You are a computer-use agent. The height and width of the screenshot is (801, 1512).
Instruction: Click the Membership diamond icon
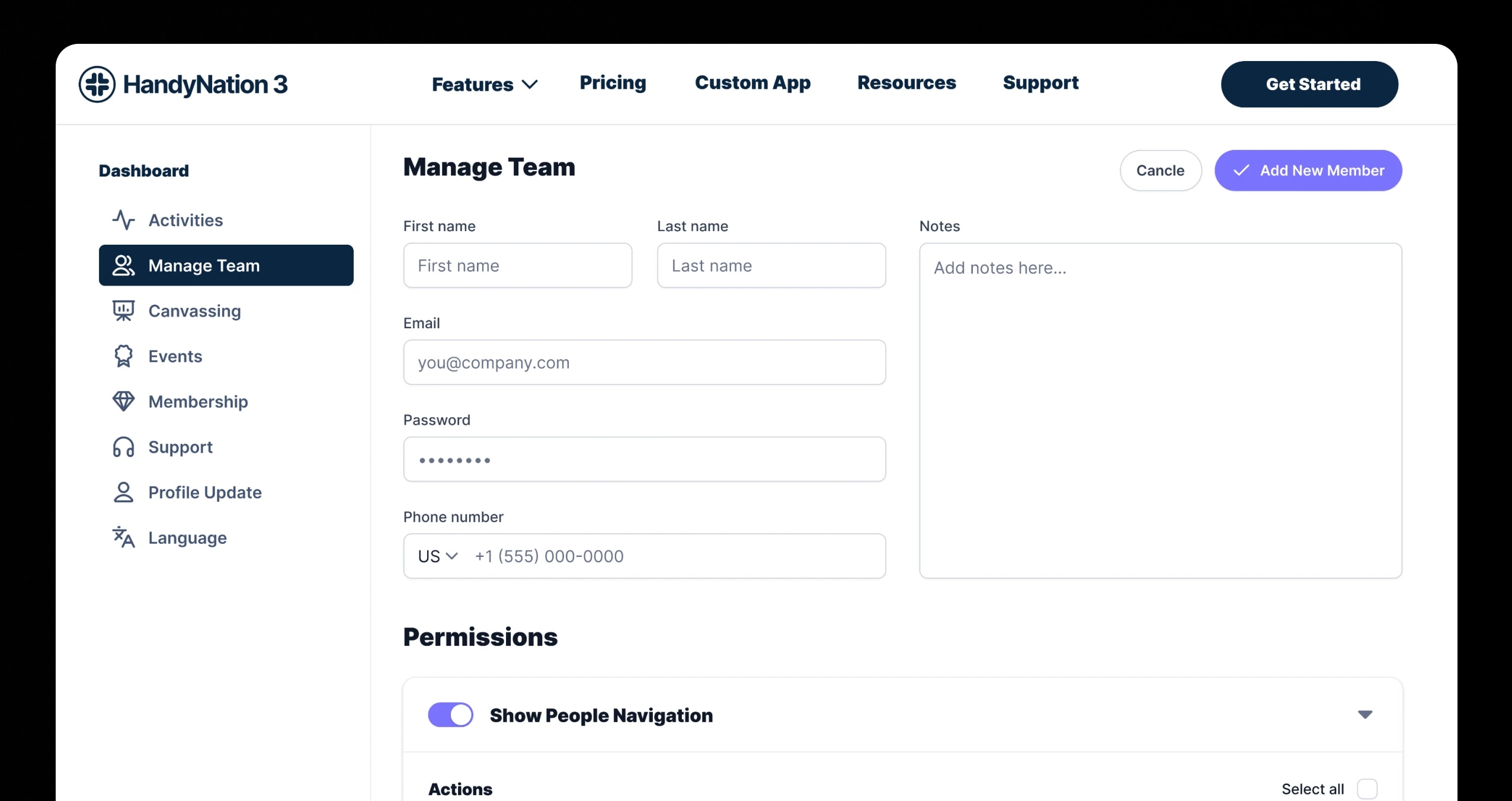point(123,402)
